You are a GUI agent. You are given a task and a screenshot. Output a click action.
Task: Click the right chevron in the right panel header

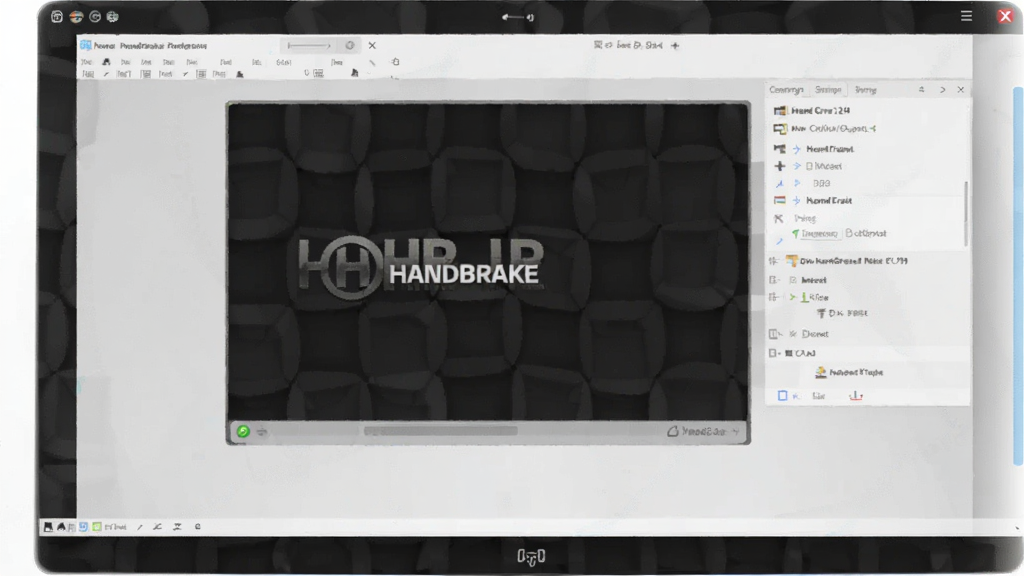[x=942, y=89]
